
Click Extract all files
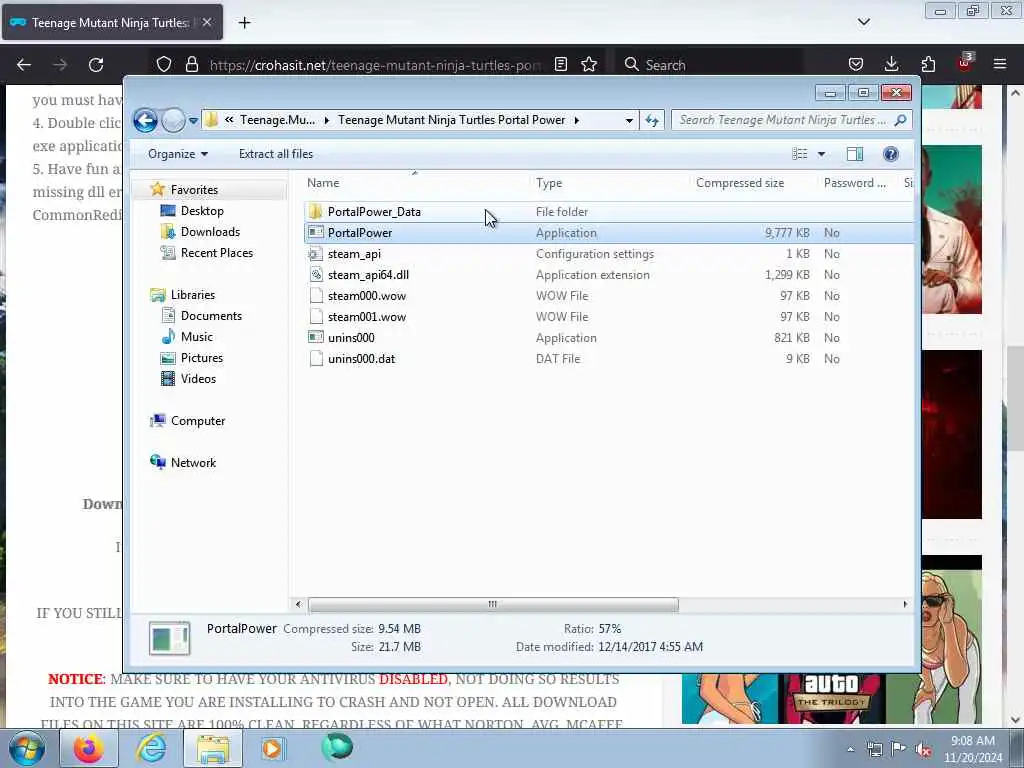coord(276,154)
